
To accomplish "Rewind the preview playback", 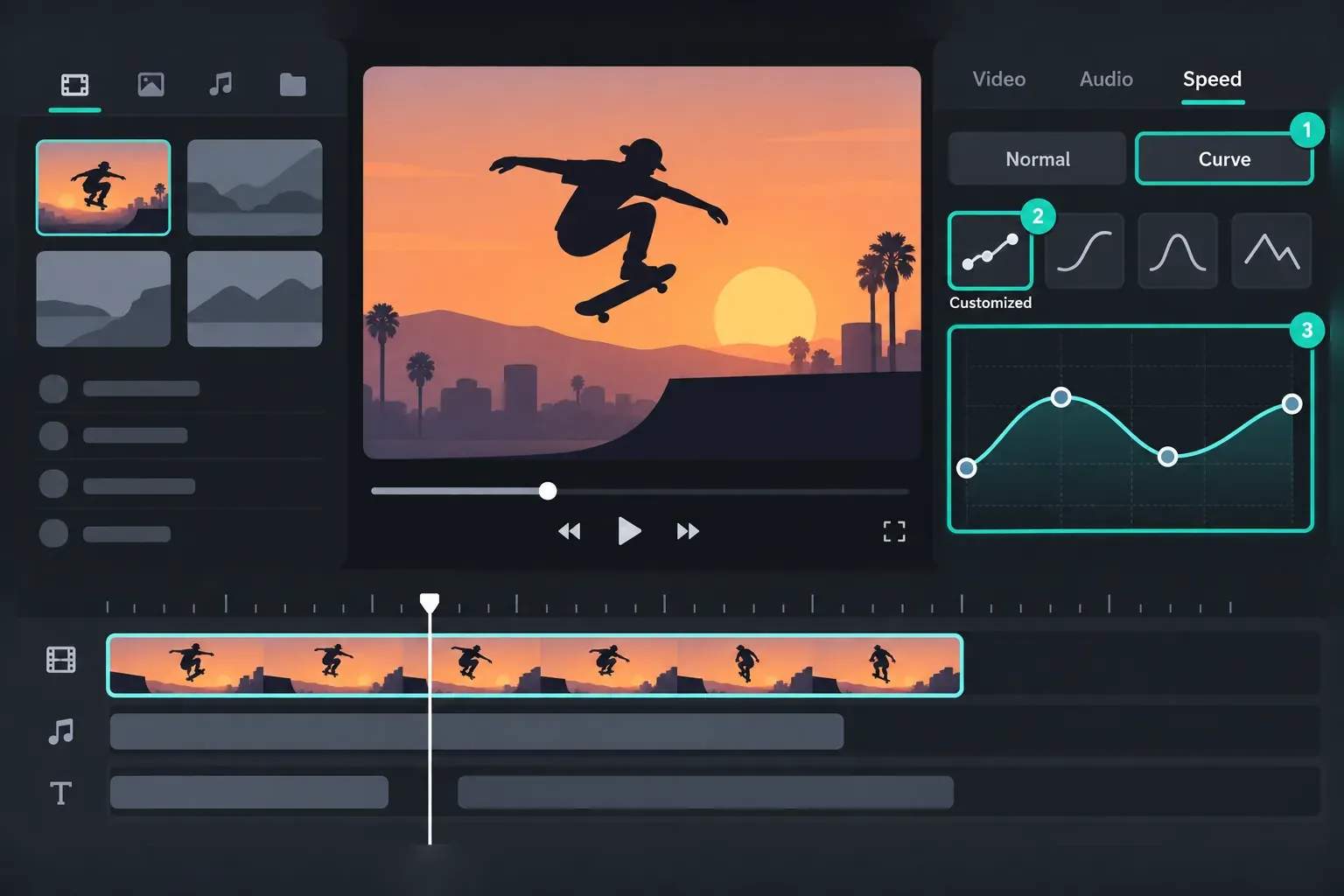I will point(570,531).
